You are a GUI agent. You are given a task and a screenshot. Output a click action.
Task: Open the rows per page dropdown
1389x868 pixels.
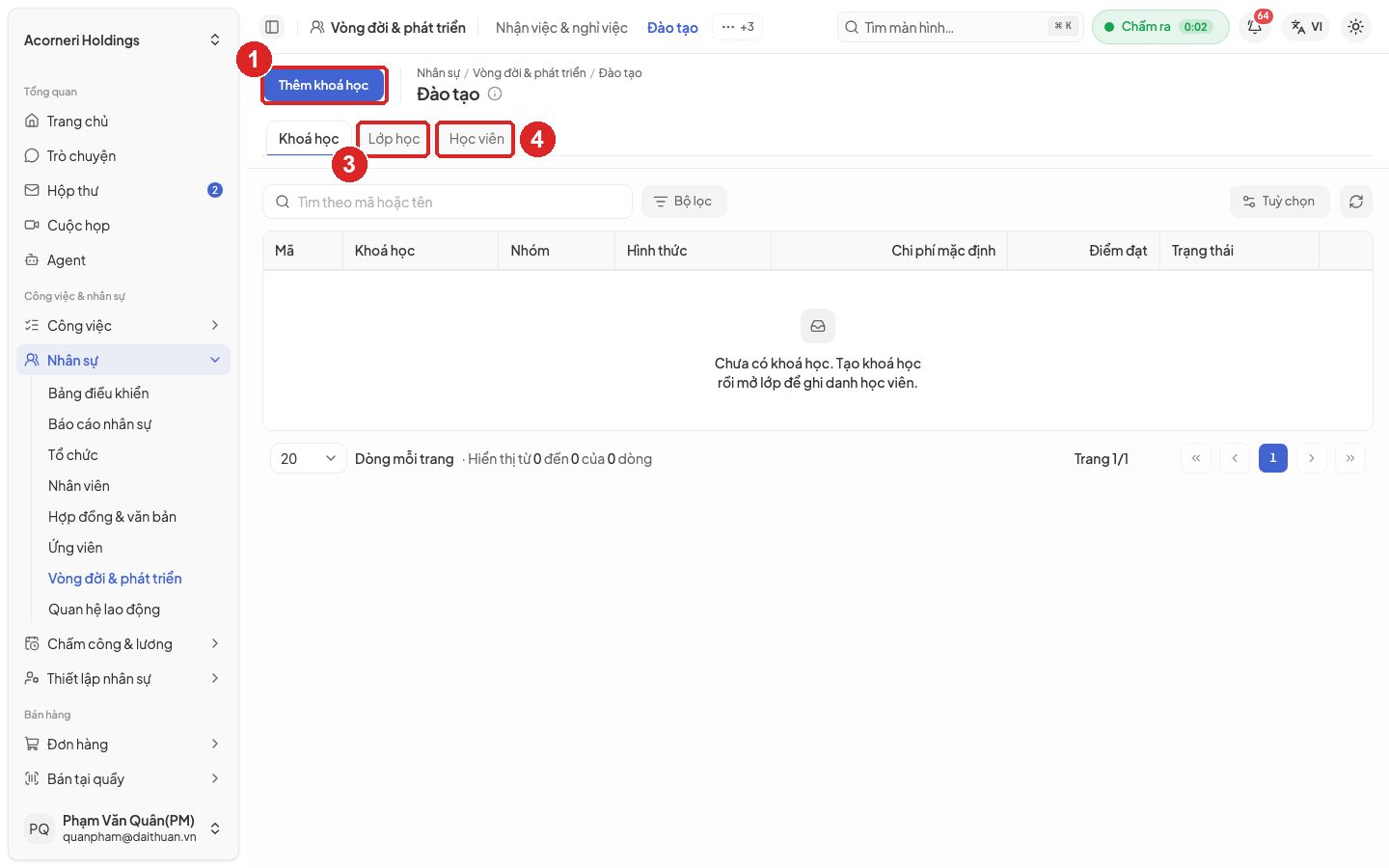tap(309, 459)
